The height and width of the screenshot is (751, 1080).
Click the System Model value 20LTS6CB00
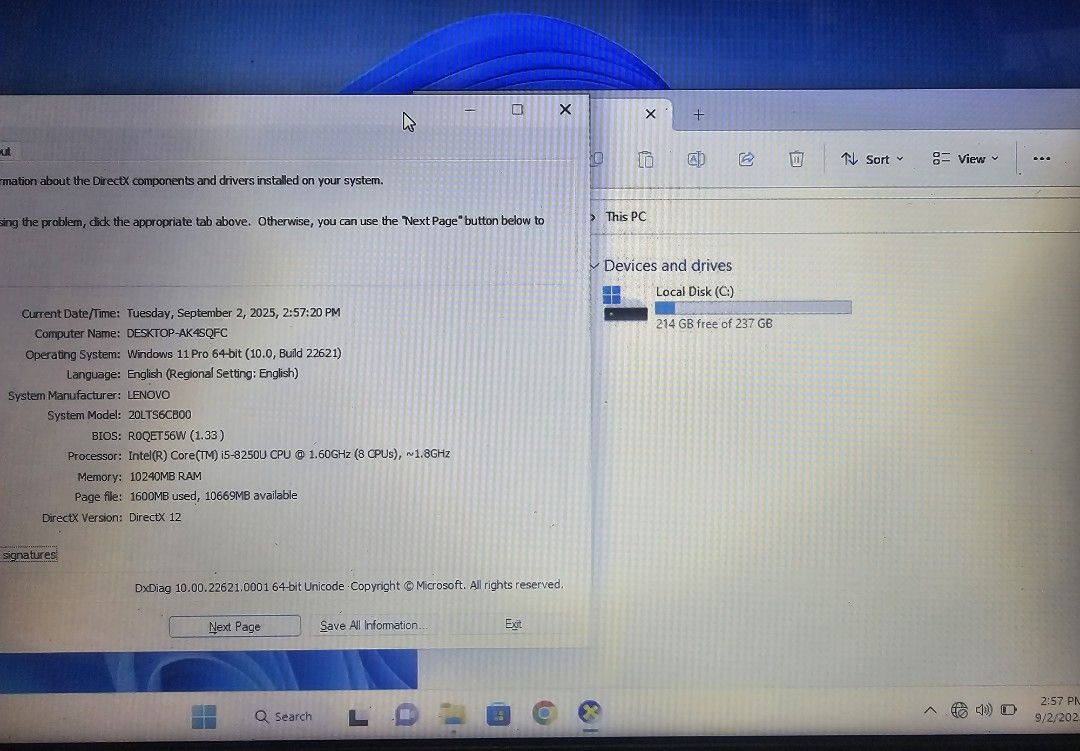160,415
